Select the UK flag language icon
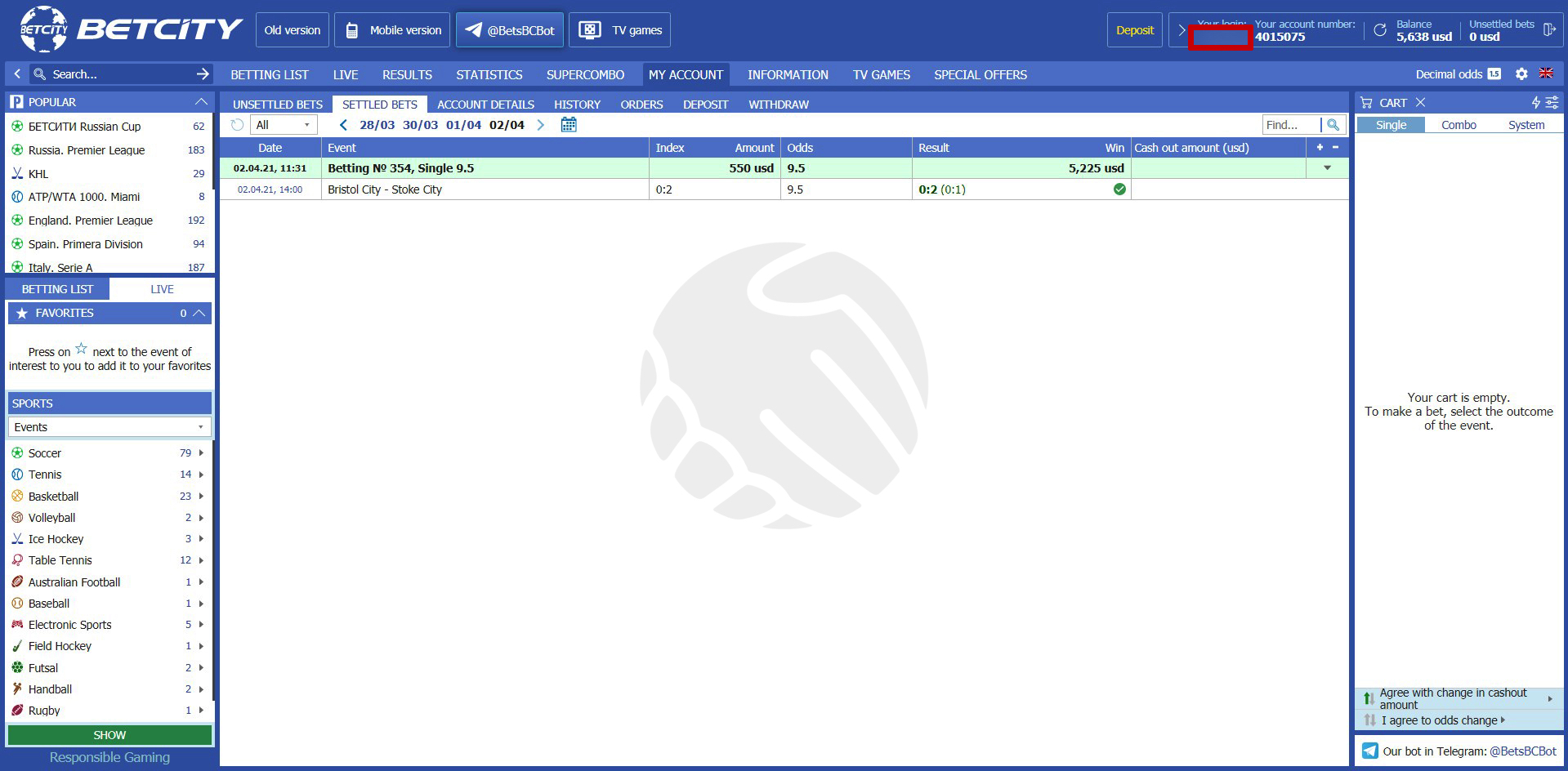The image size is (1568, 771). click(x=1546, y=73)
